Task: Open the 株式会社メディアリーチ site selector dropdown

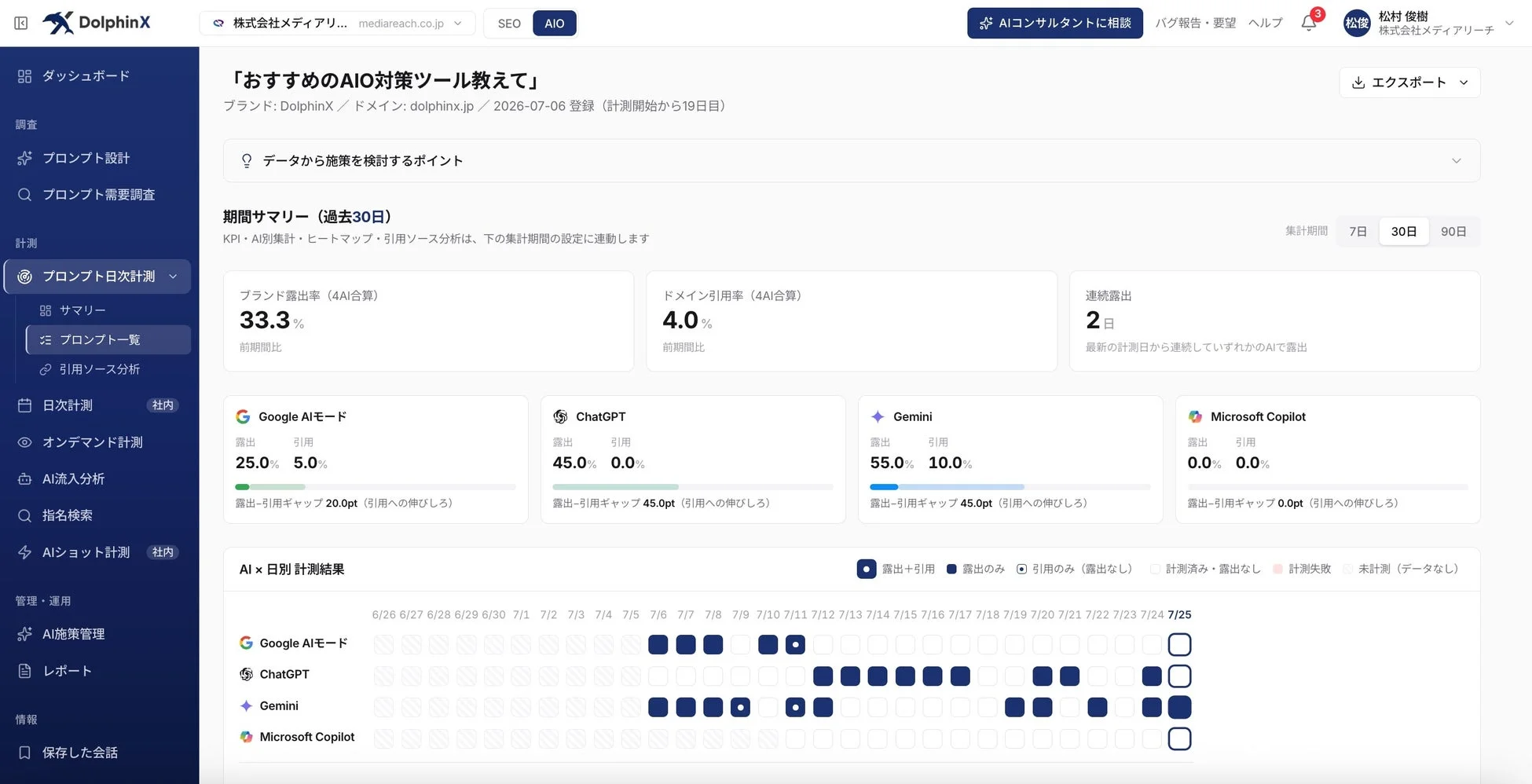Action: 337,24
